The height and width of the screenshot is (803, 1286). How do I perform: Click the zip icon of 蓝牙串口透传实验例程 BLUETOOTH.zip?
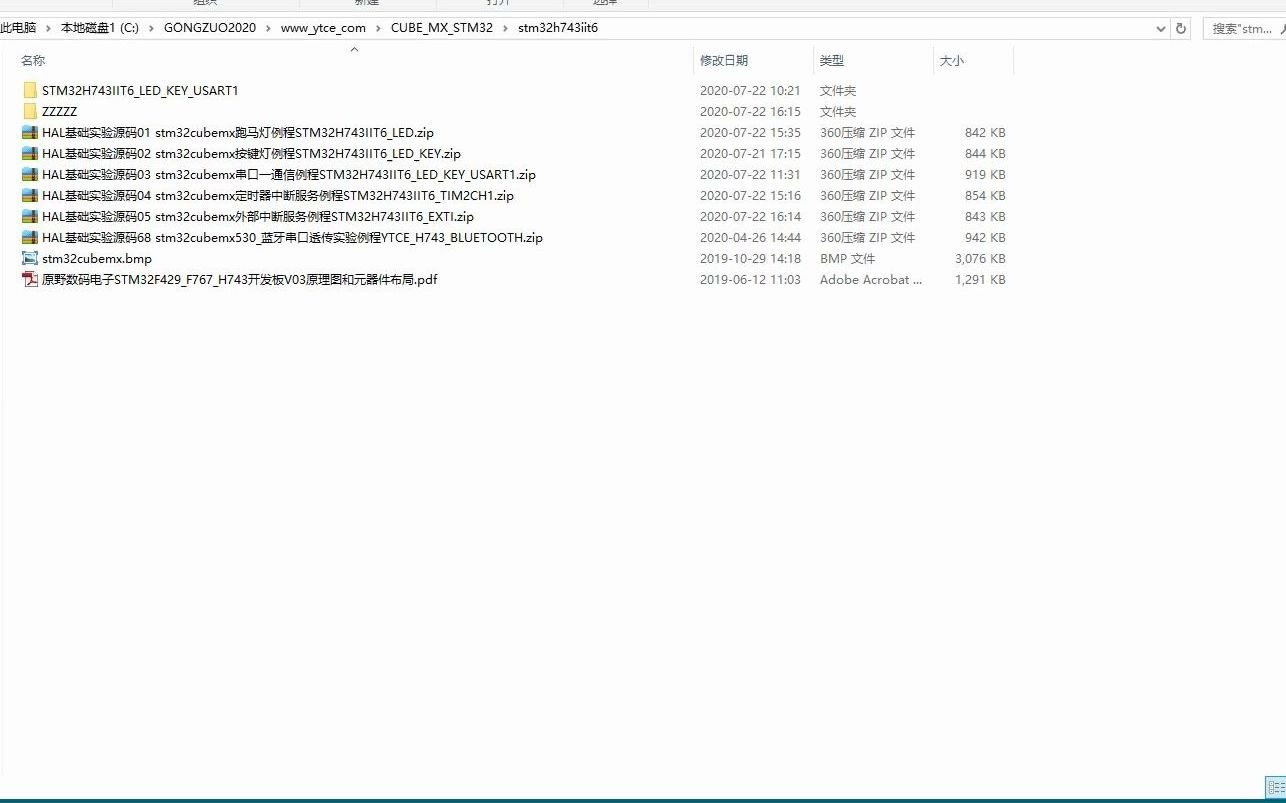click(x=30, y=238)
